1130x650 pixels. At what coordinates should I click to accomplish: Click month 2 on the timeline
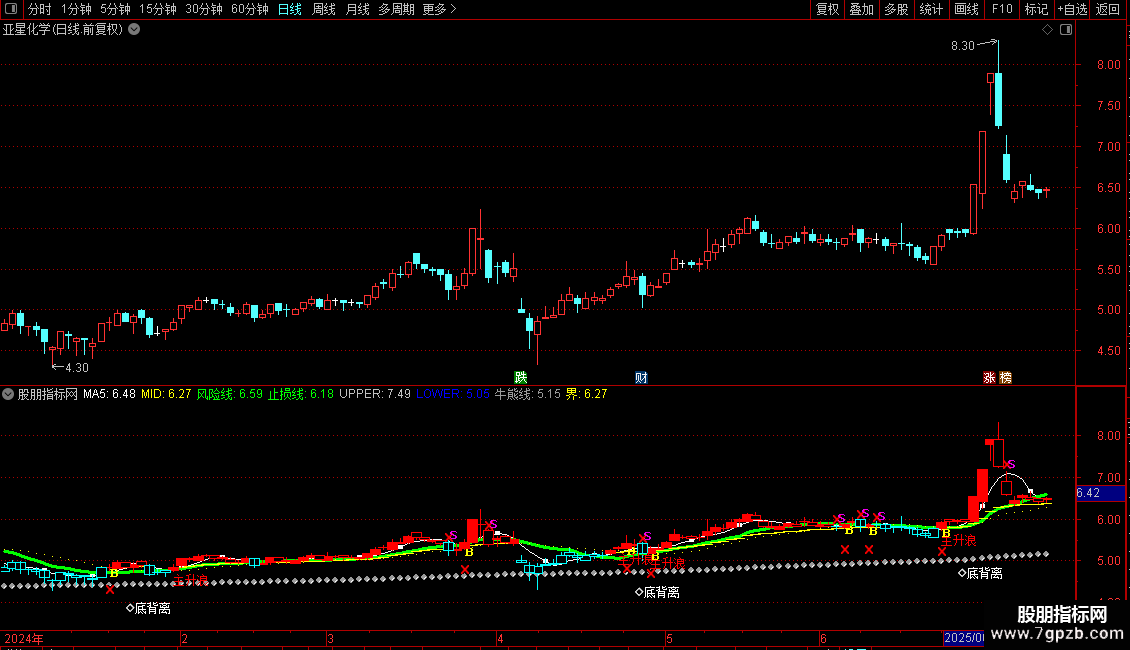click(184, 638)
